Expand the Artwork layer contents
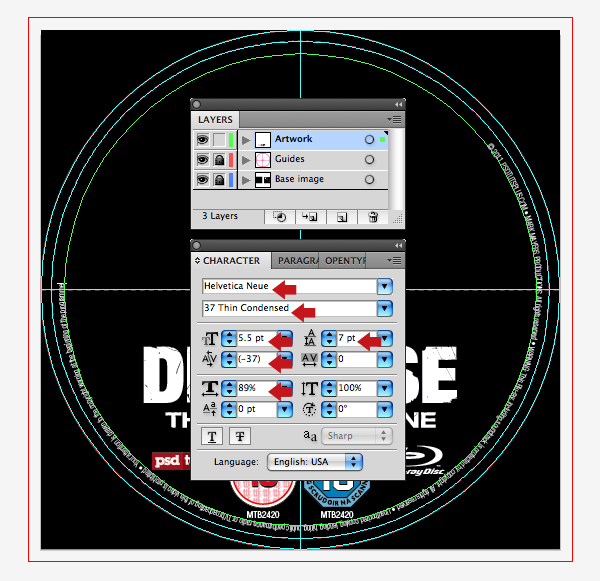The height and width of the screenshot is (581, 600). click(246, 140)
